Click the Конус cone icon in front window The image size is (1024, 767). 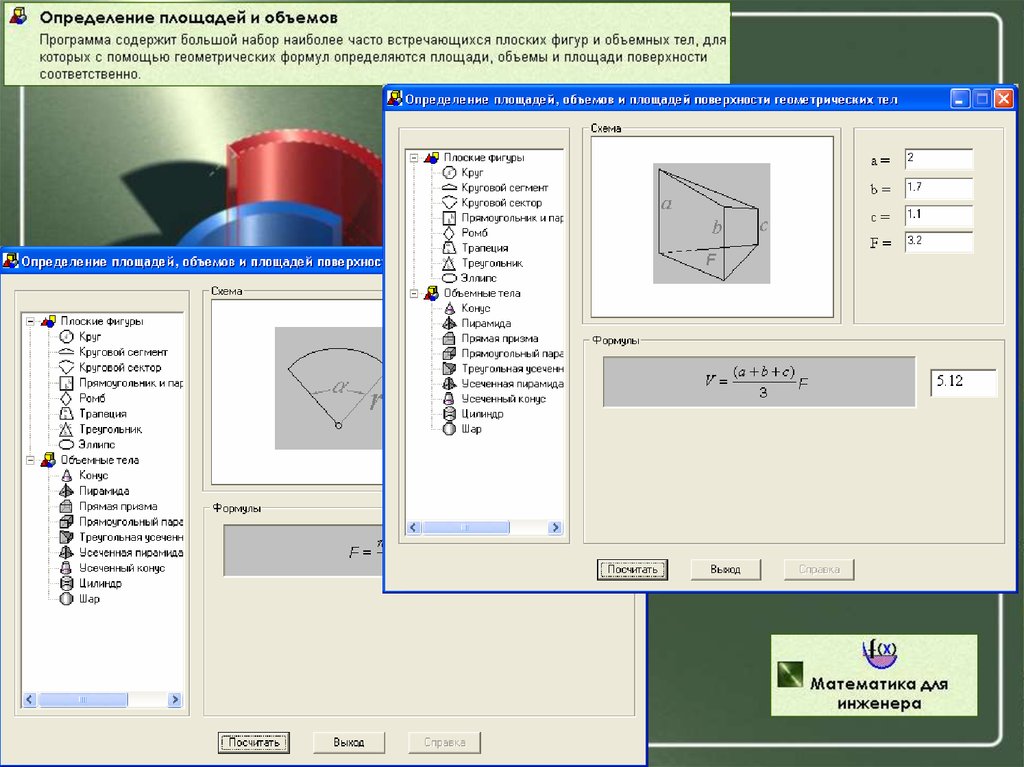pos(449,309)
